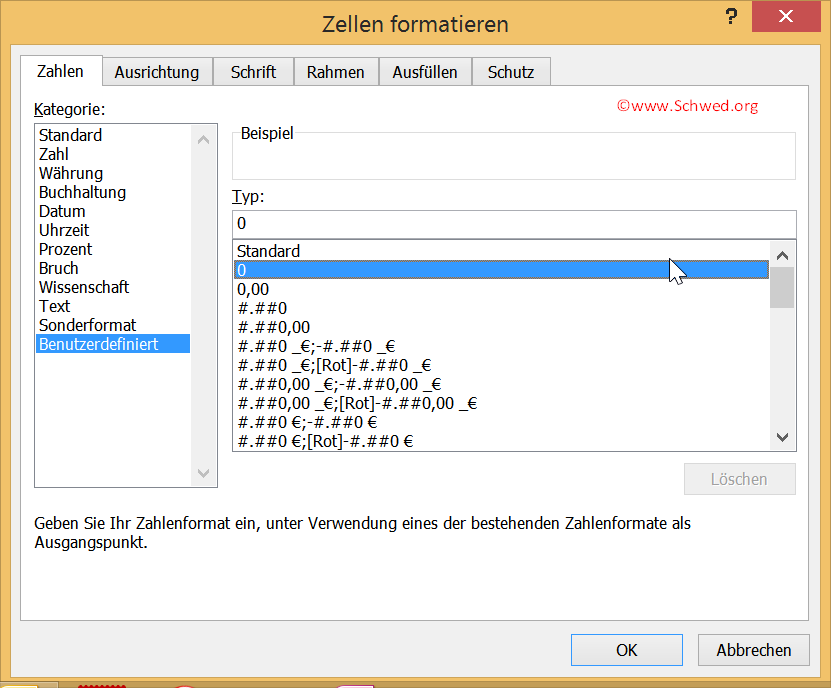Switch to the Ausrichtung tab
The image size is (831, 688).
click(x=157, y=71)
